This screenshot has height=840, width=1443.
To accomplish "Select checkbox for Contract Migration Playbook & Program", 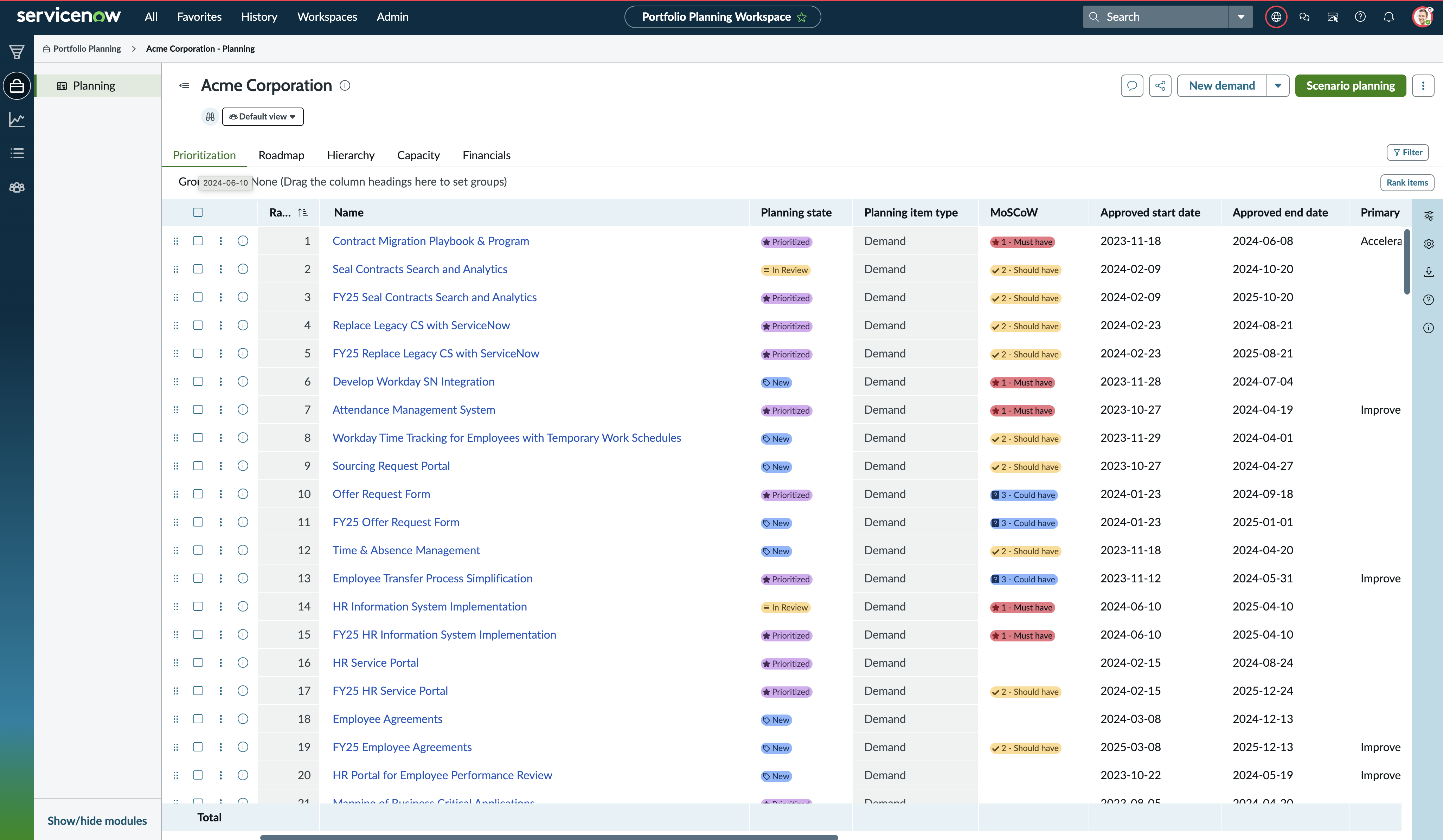I will pyautogui.click(x=198, y=241).
